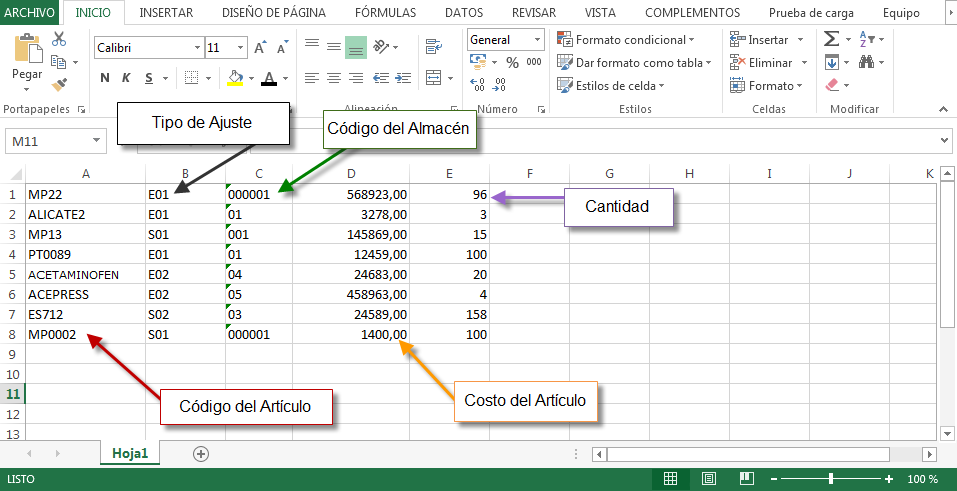This screenshot has width=957, height=491.
Task: Click the Cut scissors icon
Action: [x=59, y=39]
